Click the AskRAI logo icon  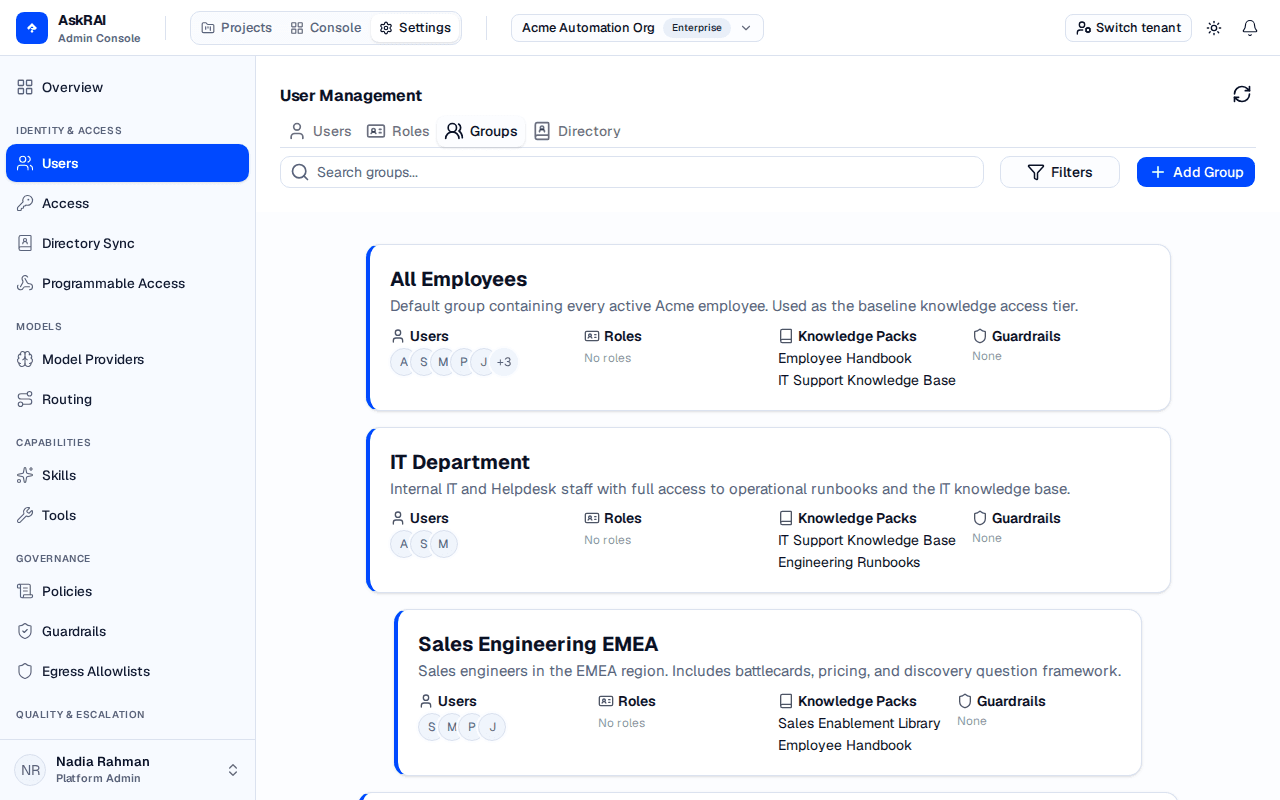tap(32, 28)
